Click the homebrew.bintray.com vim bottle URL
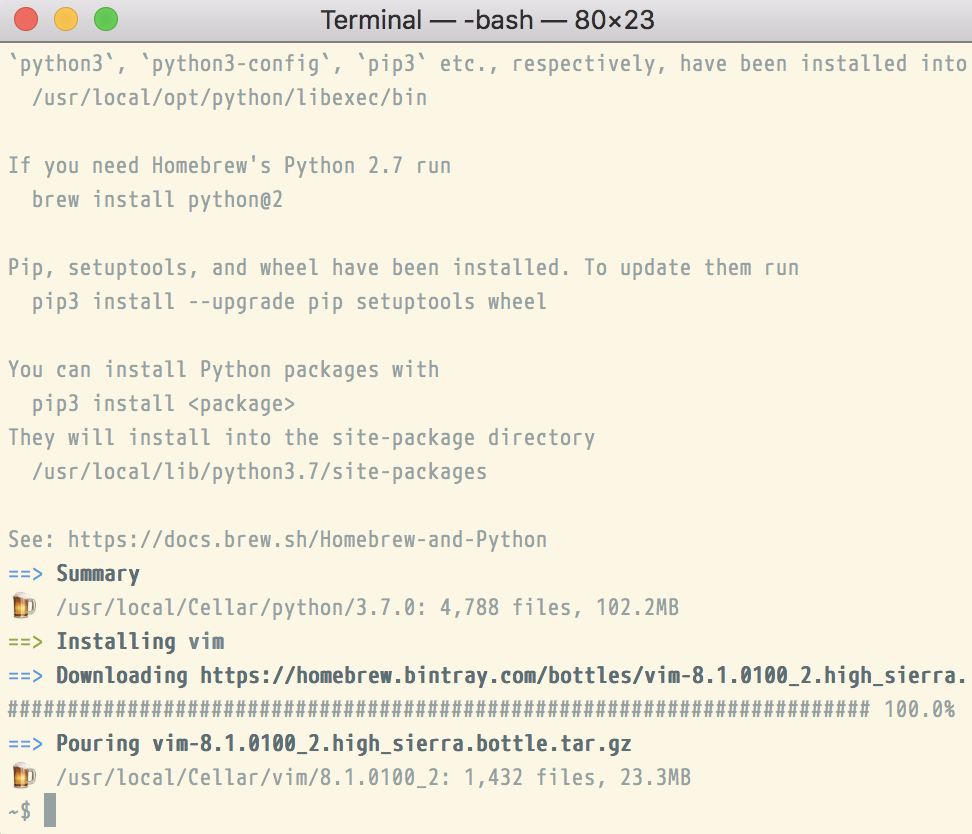This screenshot has width=972, height=834. click(583, 676)
